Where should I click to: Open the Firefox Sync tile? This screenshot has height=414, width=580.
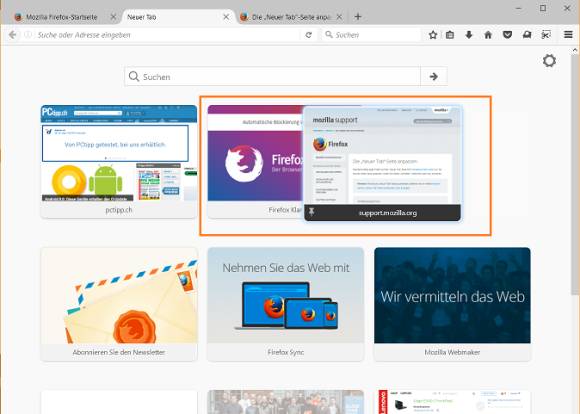pyautogui.click(x=286, y=304)
